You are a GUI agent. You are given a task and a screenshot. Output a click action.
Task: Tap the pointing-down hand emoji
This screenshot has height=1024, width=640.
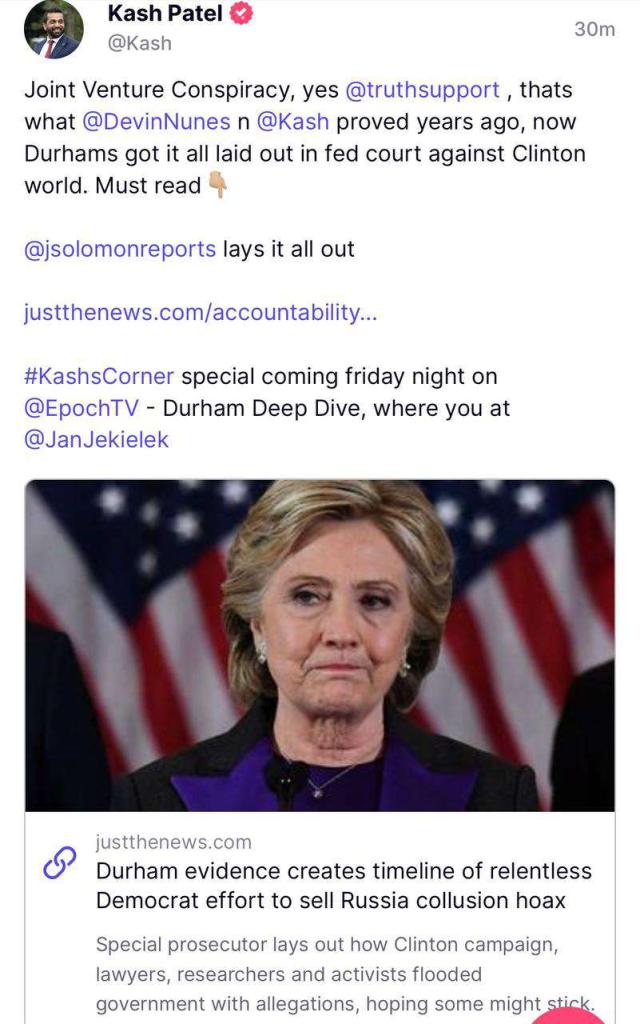[x=218, y=185]
